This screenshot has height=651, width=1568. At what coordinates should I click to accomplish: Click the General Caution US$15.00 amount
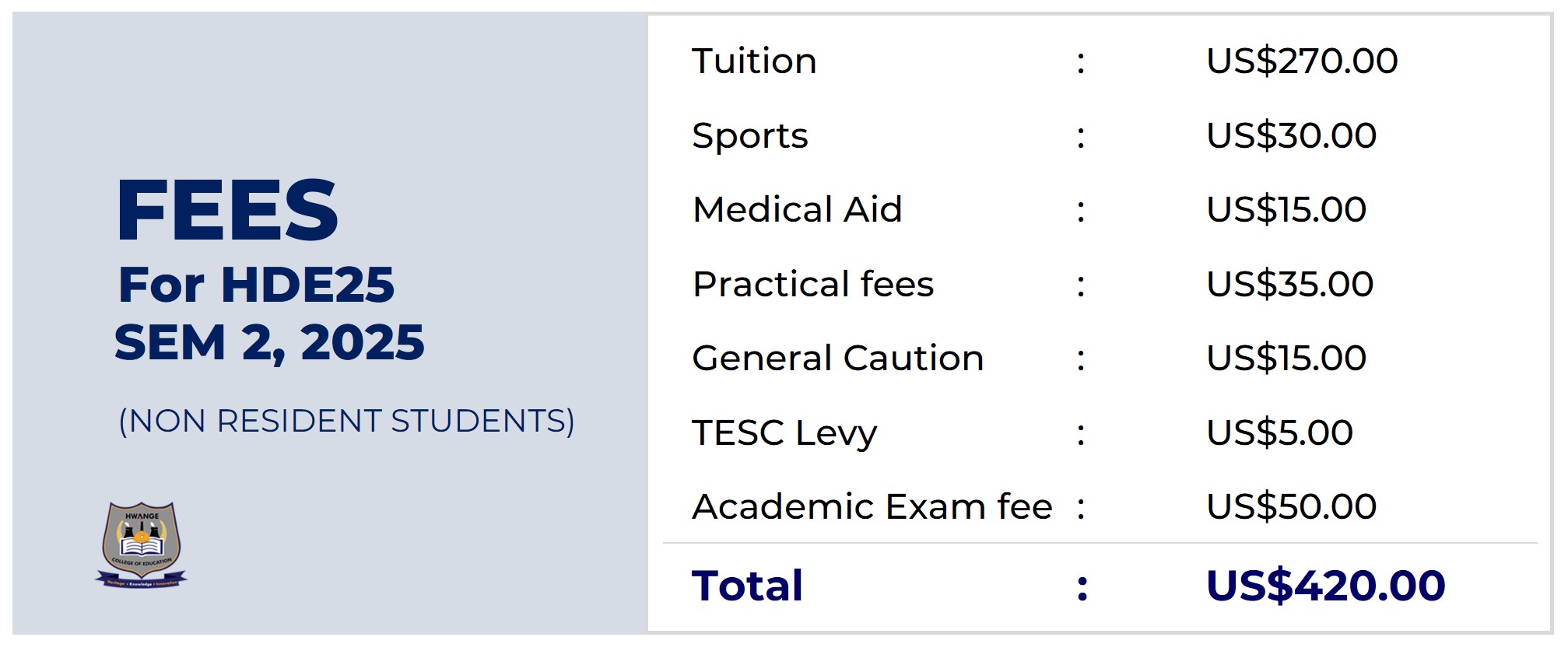1286,359
